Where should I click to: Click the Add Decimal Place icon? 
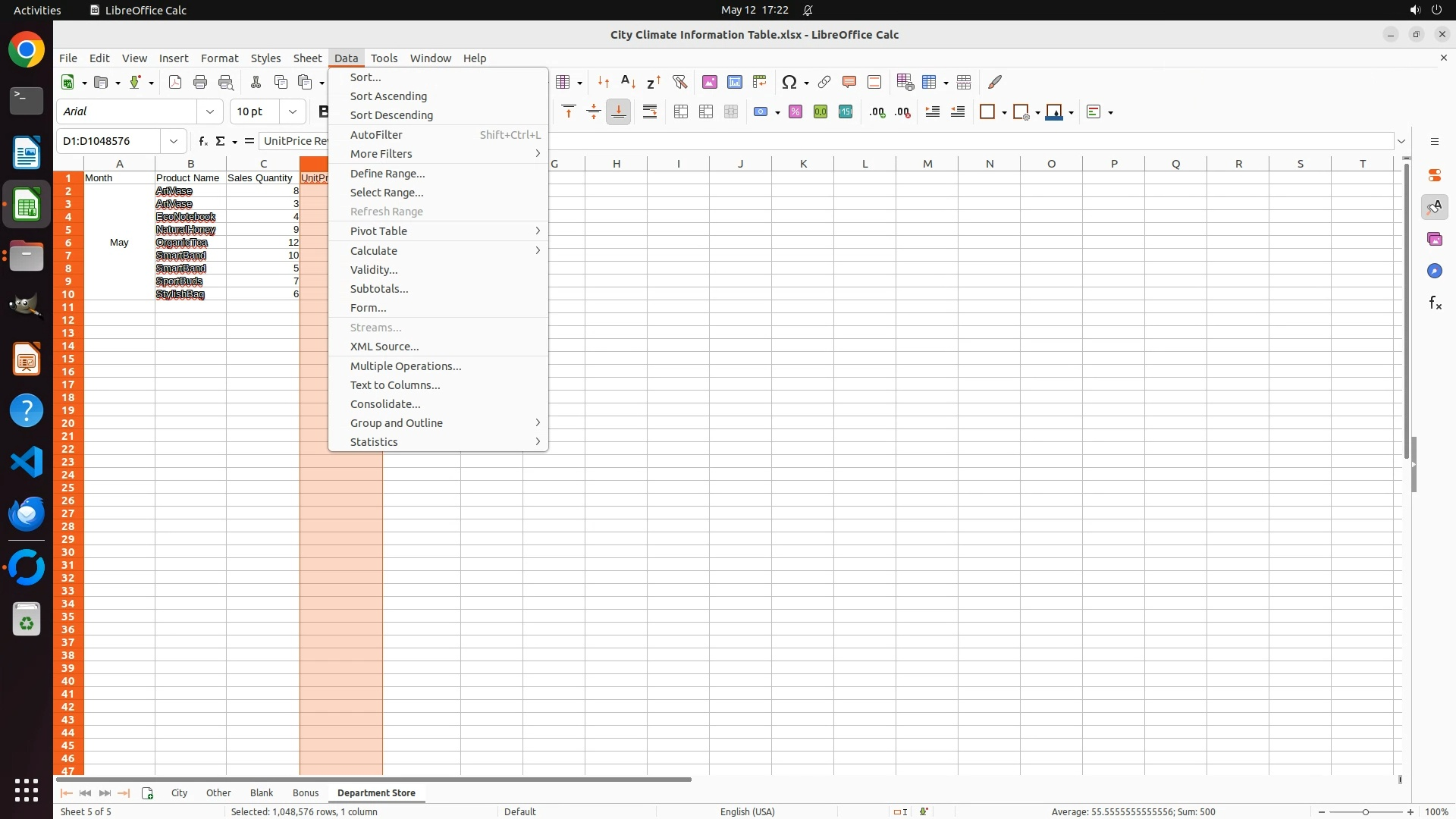pyautogui.click(x=877, y=112)
